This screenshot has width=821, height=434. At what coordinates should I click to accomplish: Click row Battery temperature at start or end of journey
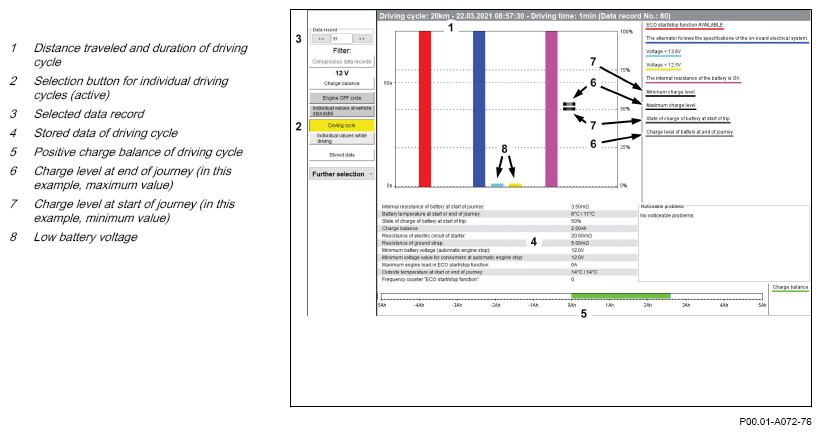507,214
